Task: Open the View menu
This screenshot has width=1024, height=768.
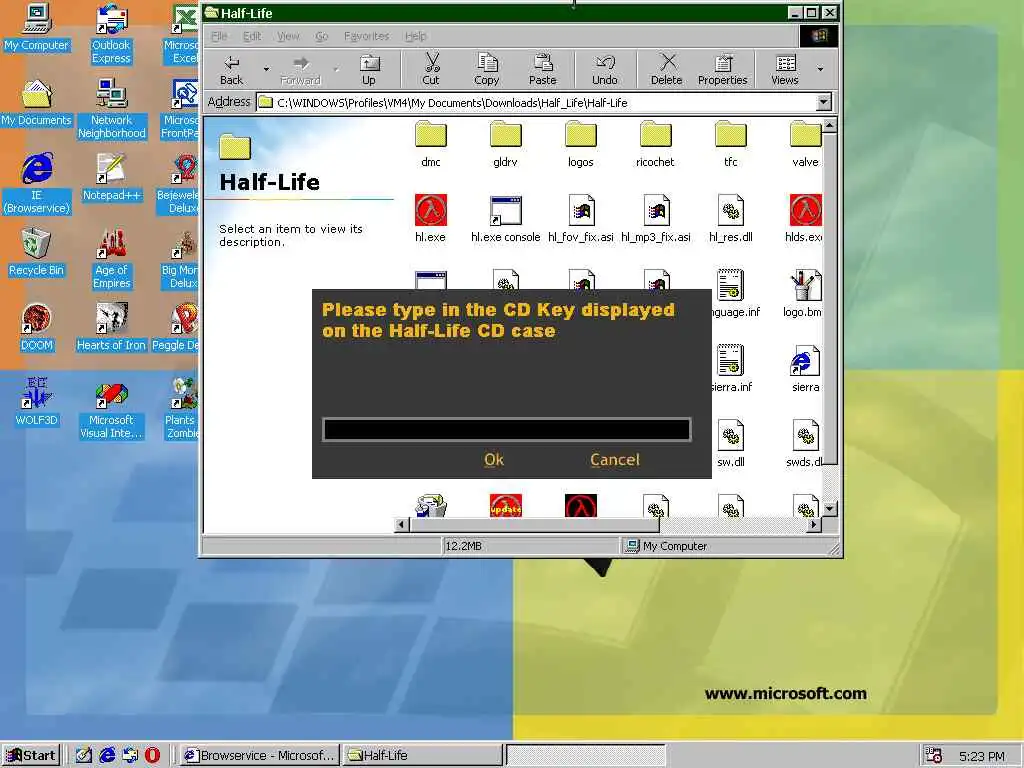Action: [x=288, y=36]
